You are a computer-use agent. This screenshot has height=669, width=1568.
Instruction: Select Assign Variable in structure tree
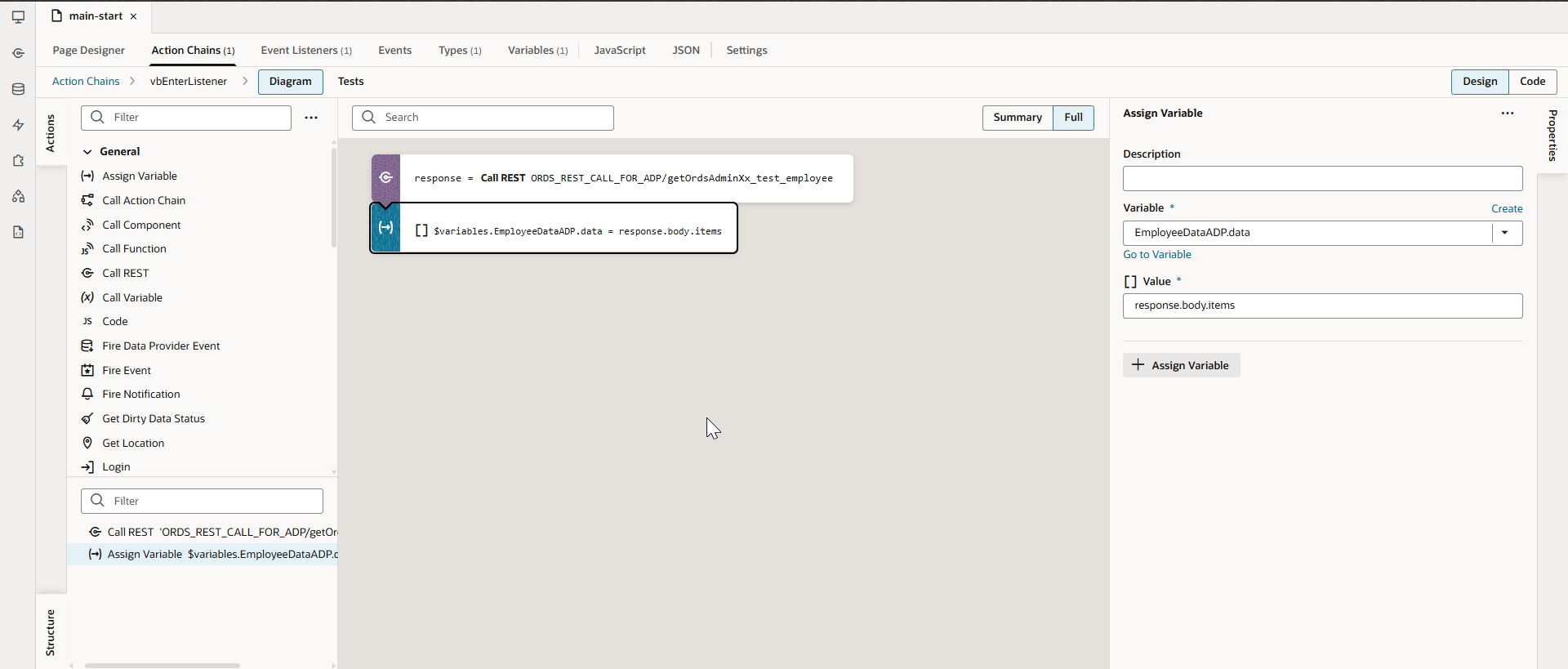pos(145,555)
